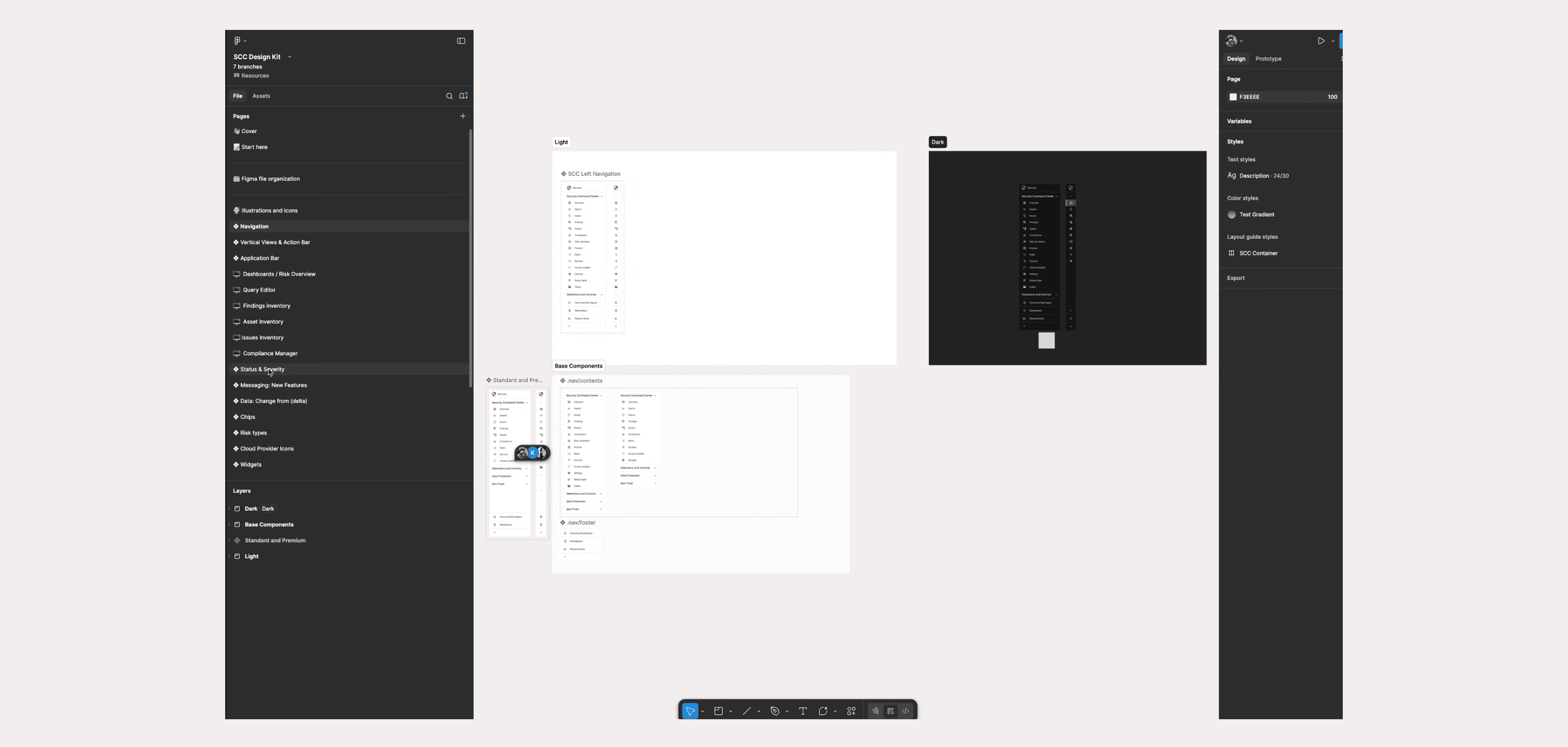This screenshot has width=1568, height=747.
Task: Toggle the sidebar minimize UI icon
Action: coord(461,41)
